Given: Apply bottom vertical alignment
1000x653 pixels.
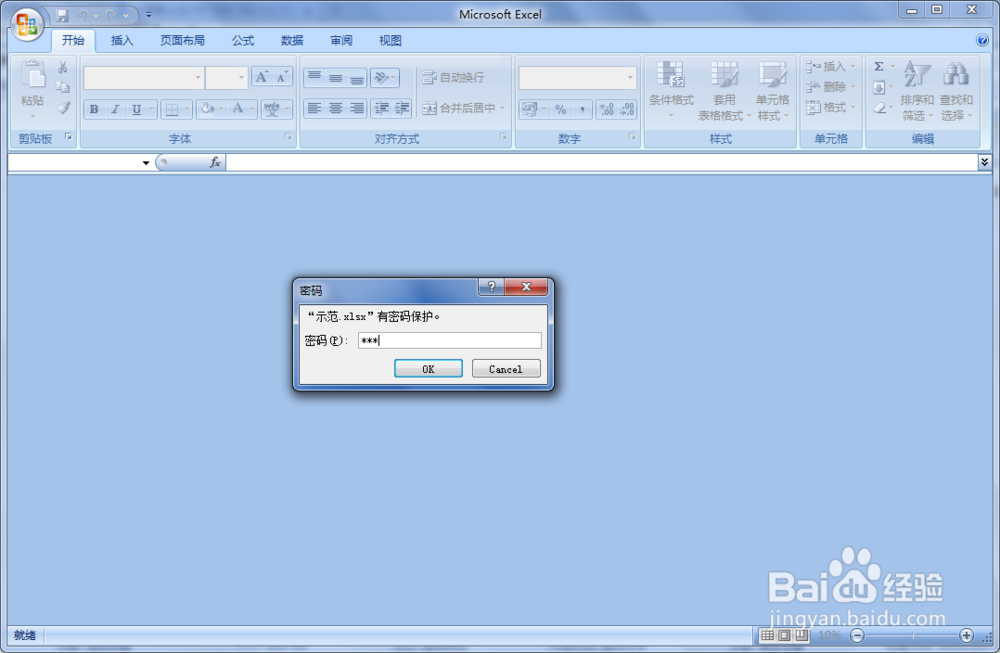Looking at the screenshot, I should click(x=357, y=78).
